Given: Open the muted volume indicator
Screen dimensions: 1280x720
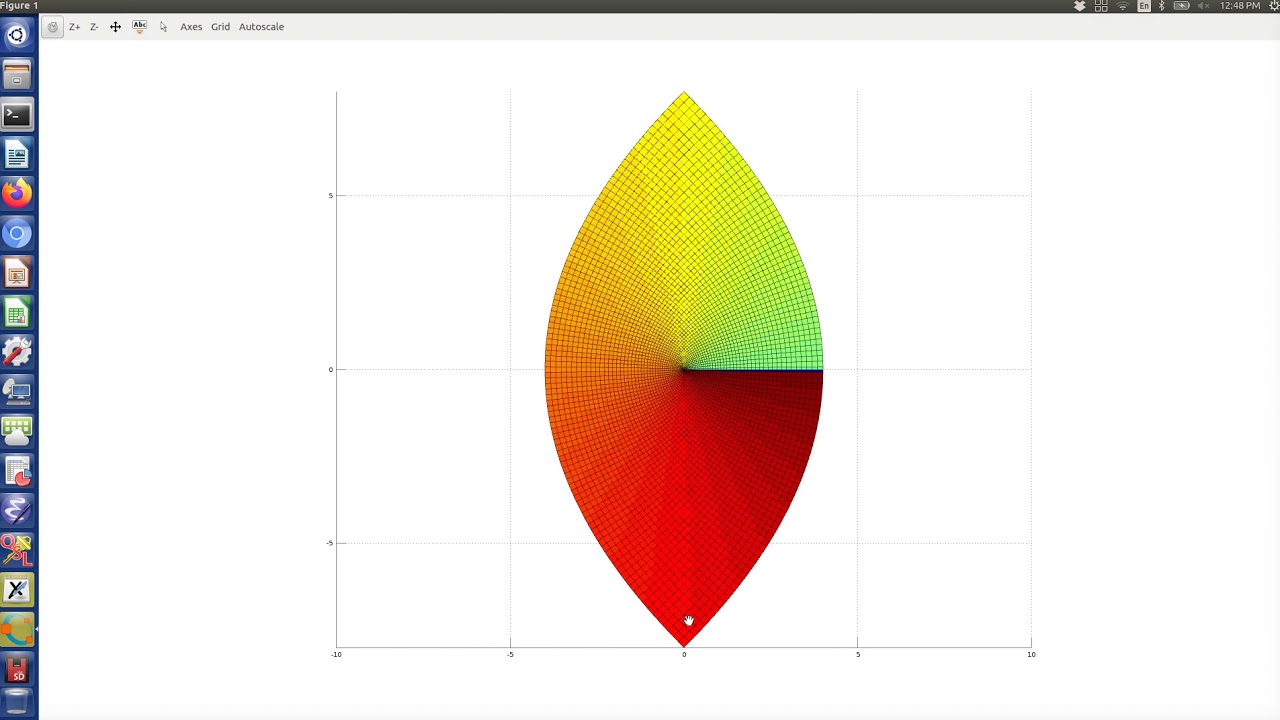Looking at the screenshot, I should (1203, 6).
